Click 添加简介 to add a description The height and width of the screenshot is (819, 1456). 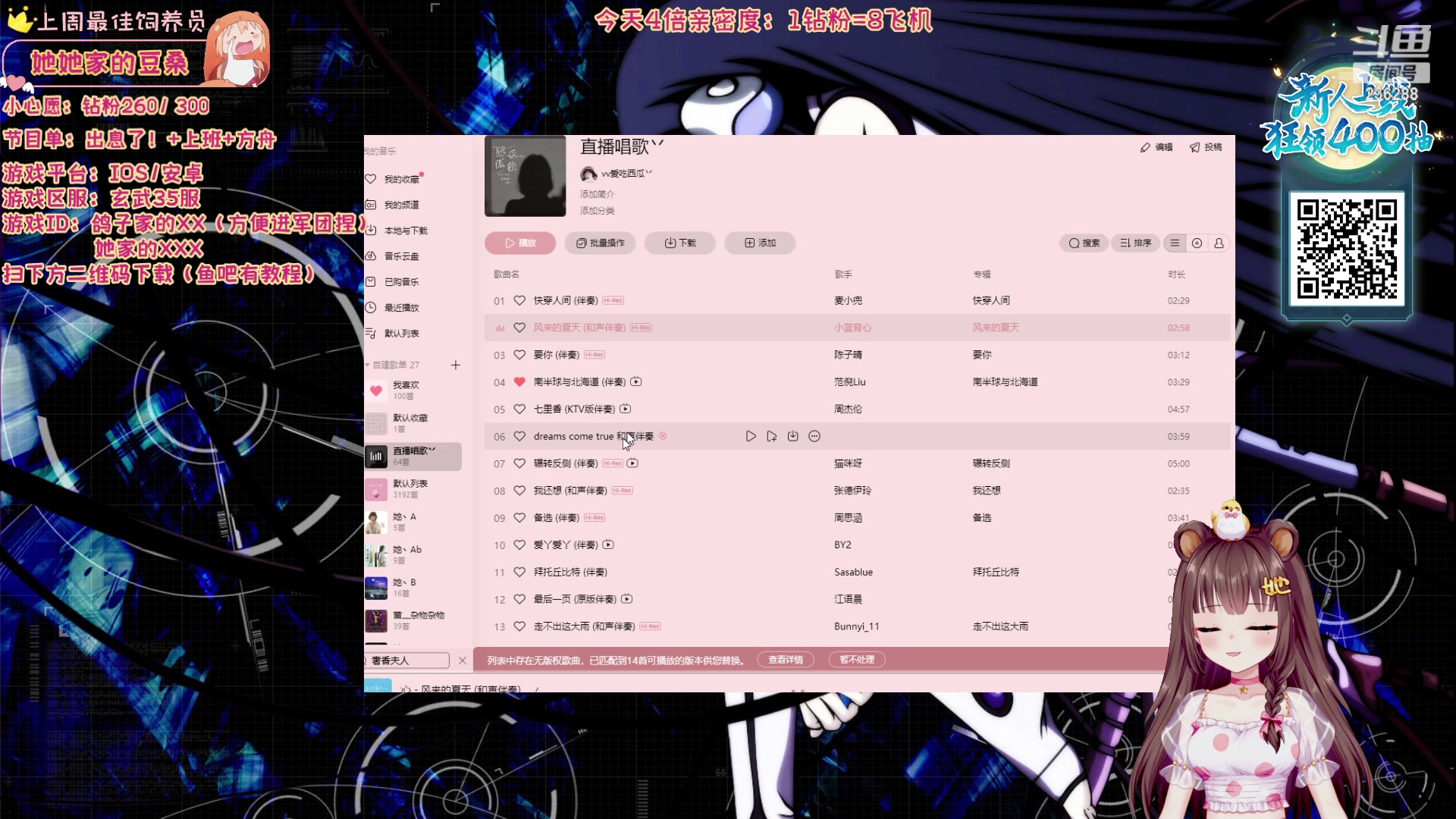coord(597,194)
